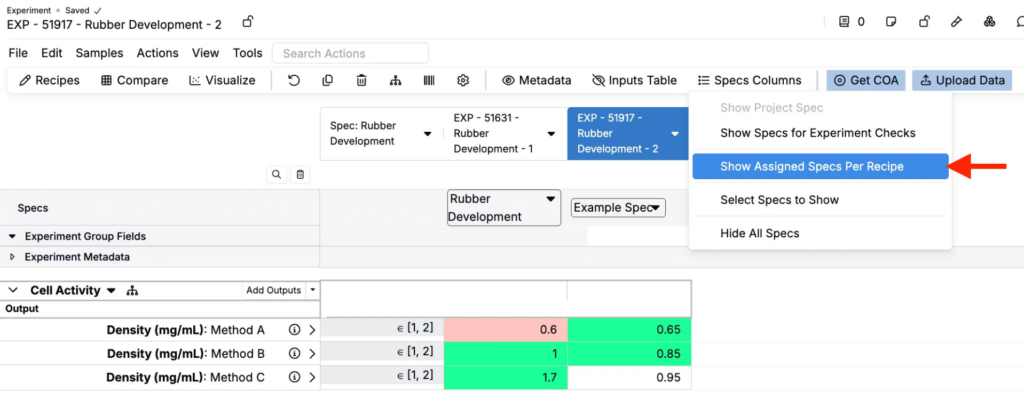The image size is (1024, 407).
Task: Click the Upload Data button
Action: coord(961,80)
